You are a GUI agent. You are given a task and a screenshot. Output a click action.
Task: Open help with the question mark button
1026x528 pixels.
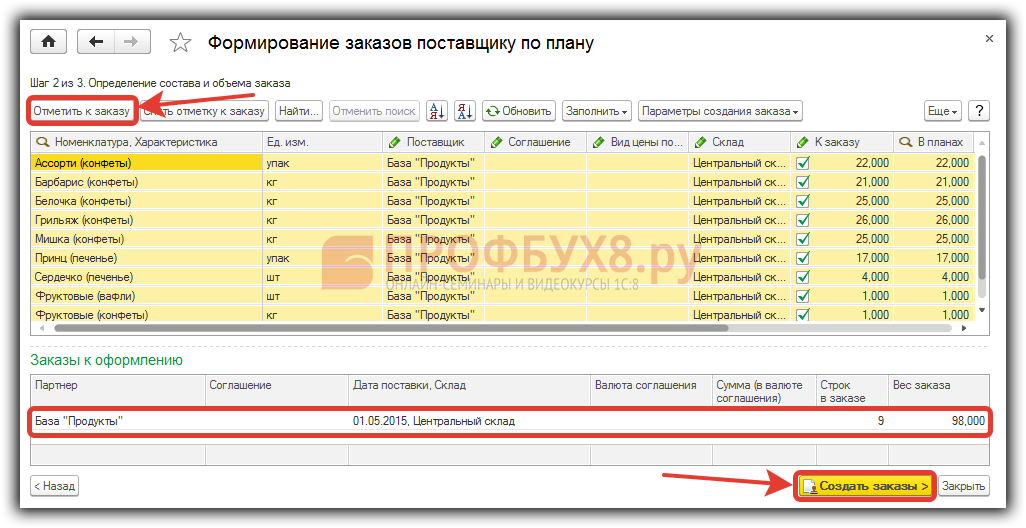(978, 111)
